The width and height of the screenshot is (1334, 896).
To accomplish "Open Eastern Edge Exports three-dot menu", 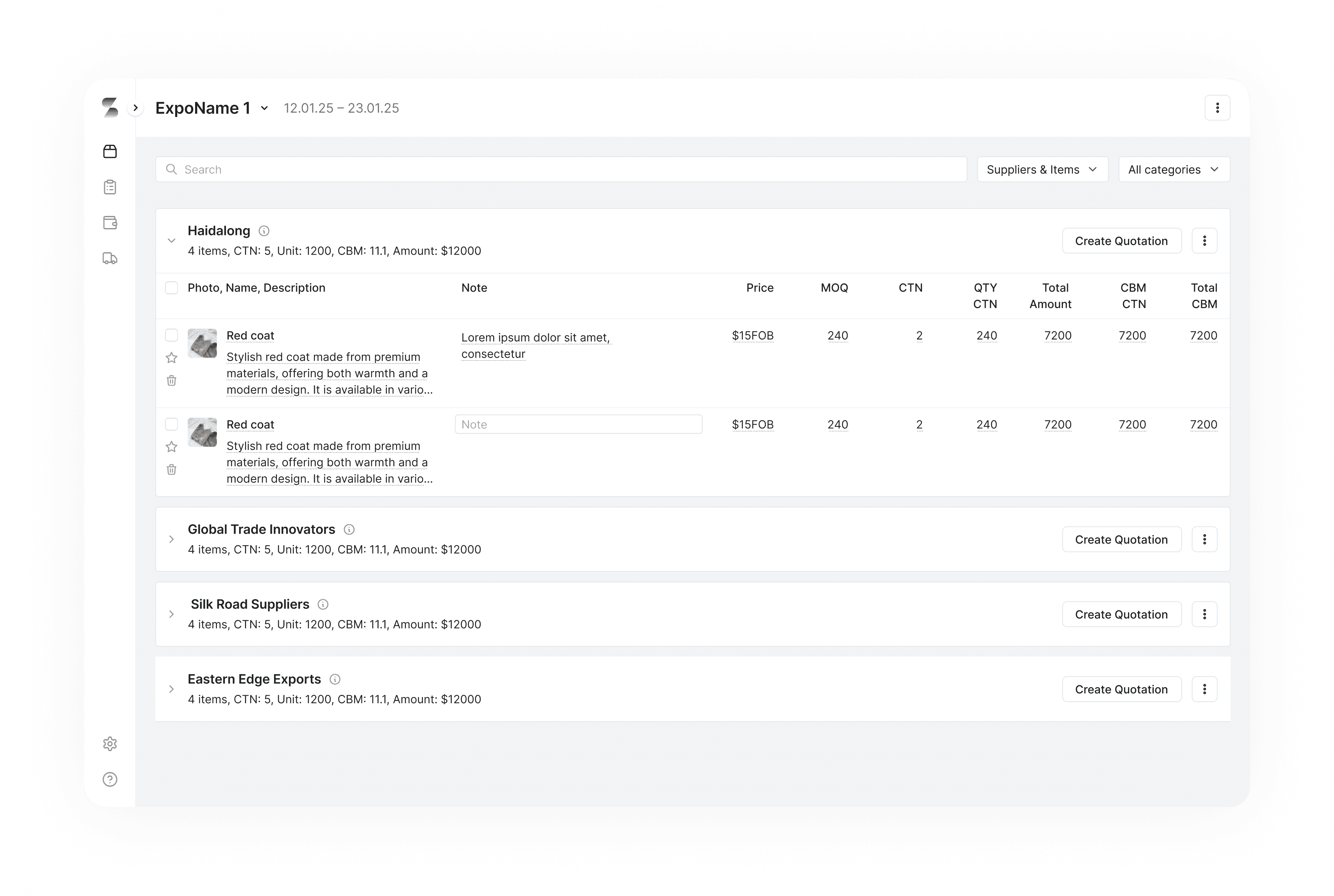I will click(x=1204, y=689).
